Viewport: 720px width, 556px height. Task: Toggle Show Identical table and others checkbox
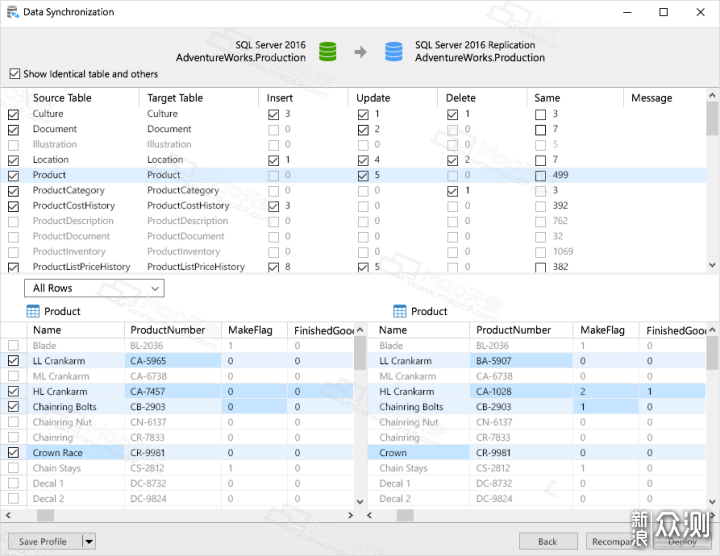tap(15, 74)
